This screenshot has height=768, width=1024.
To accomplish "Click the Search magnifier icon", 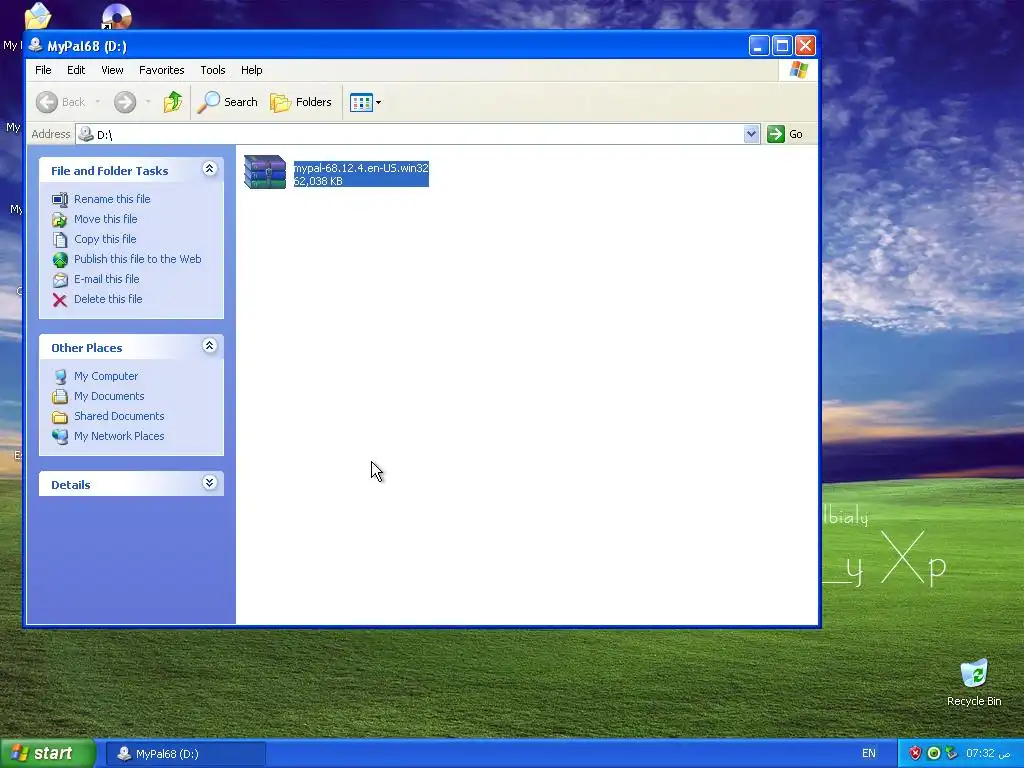I will (208, 102).
